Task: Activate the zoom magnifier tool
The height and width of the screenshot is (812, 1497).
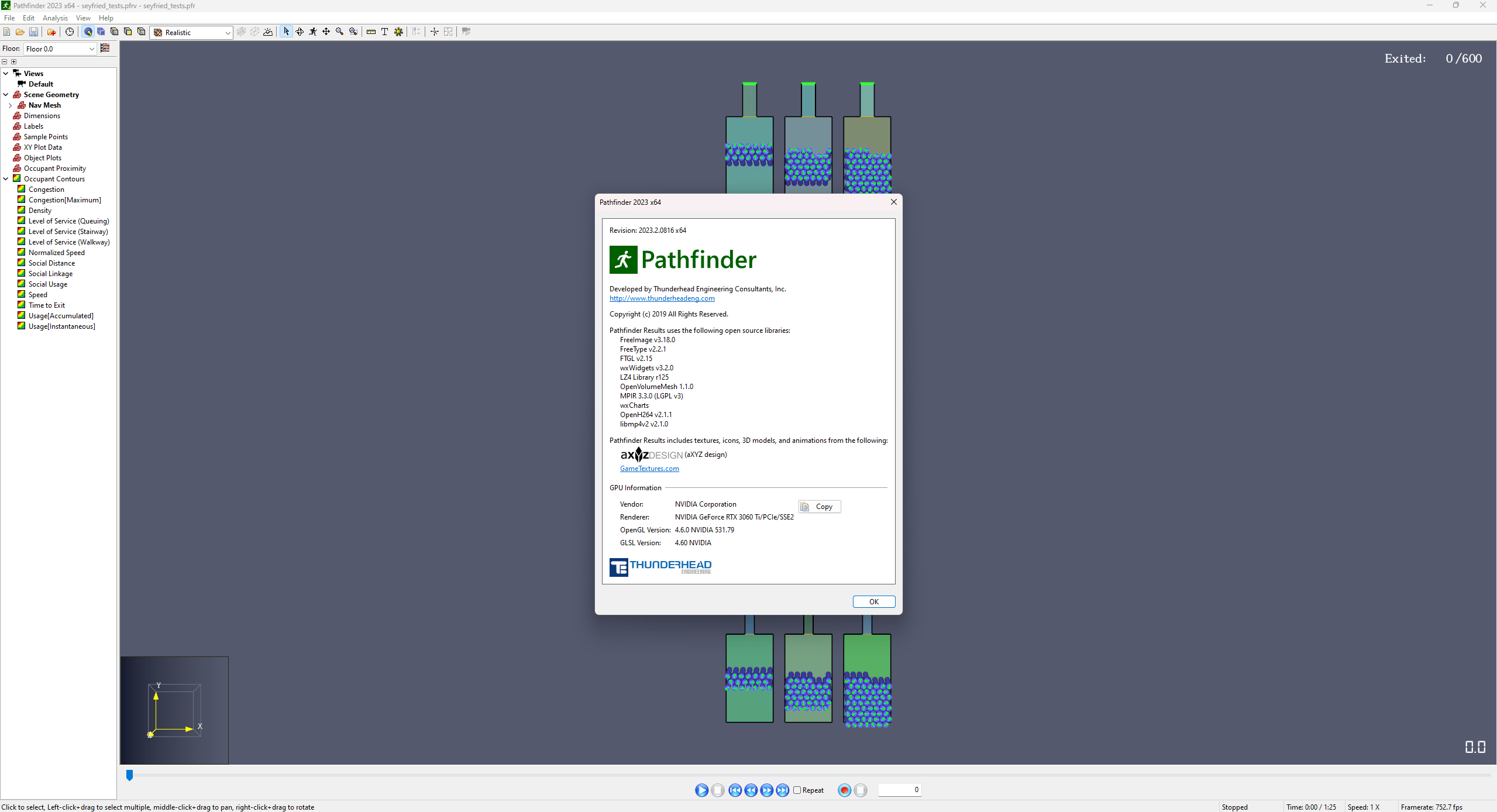Action: point(339,32)
